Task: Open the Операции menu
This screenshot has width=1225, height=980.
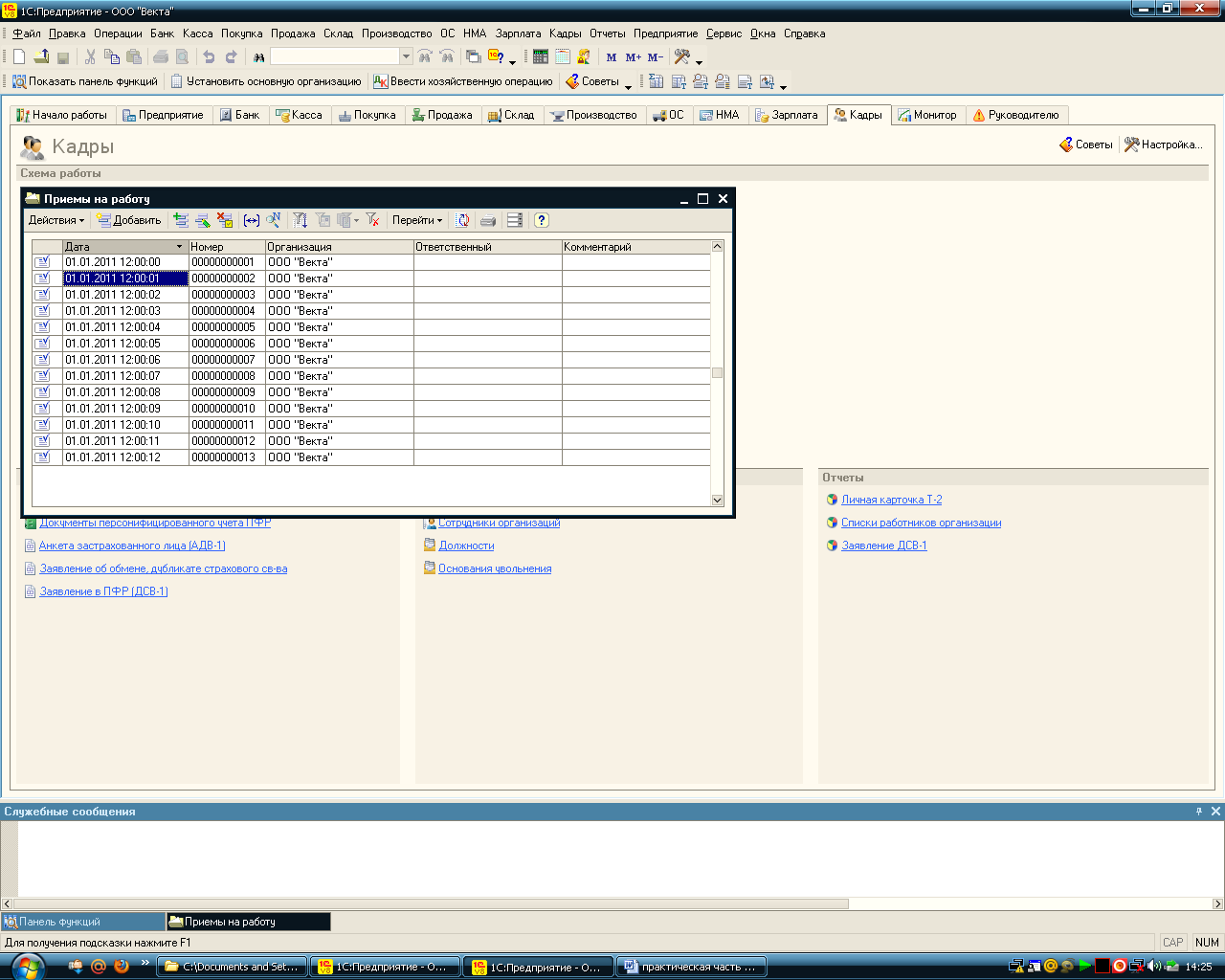Action: [118, 33]
